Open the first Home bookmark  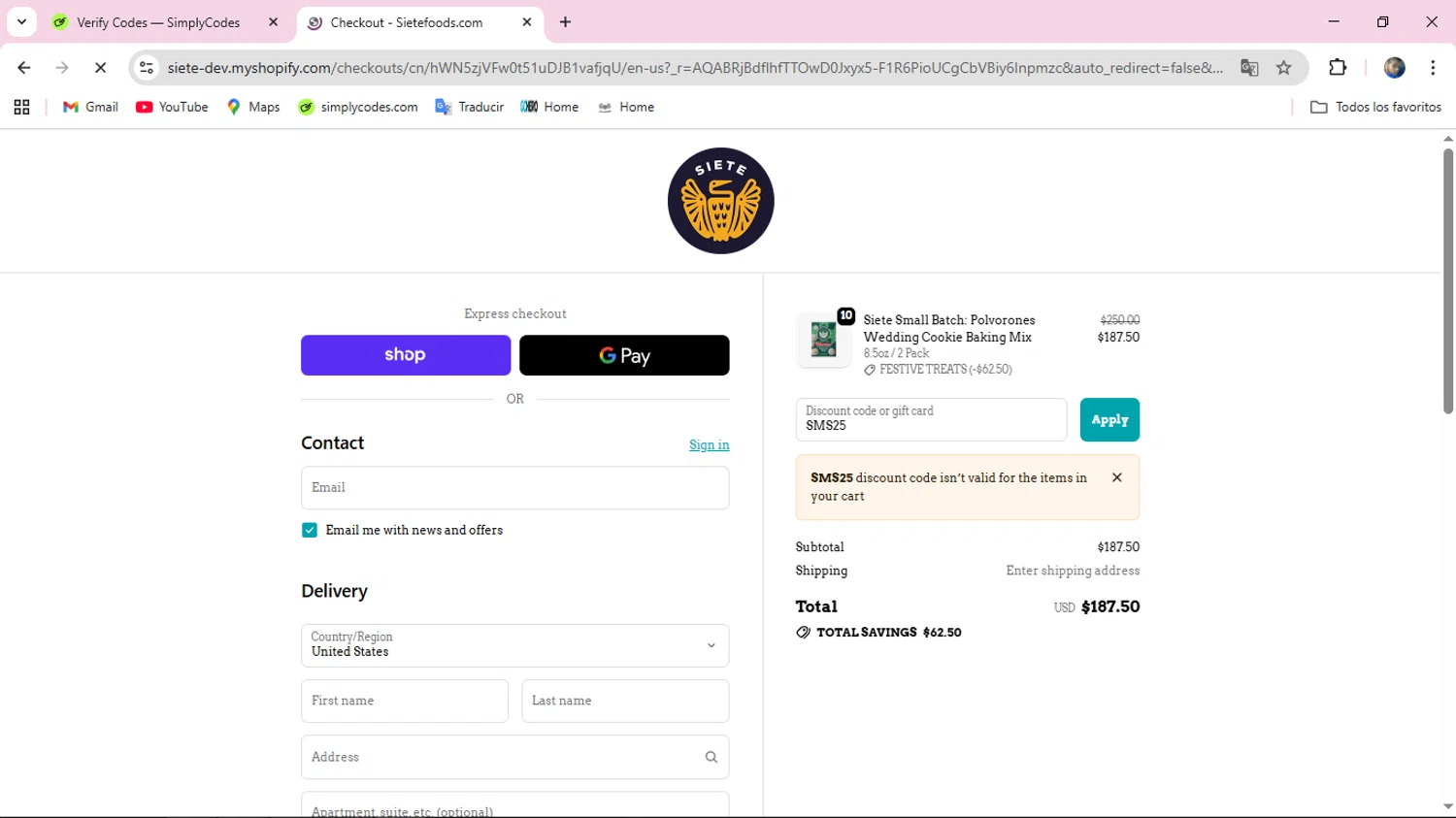549,107
